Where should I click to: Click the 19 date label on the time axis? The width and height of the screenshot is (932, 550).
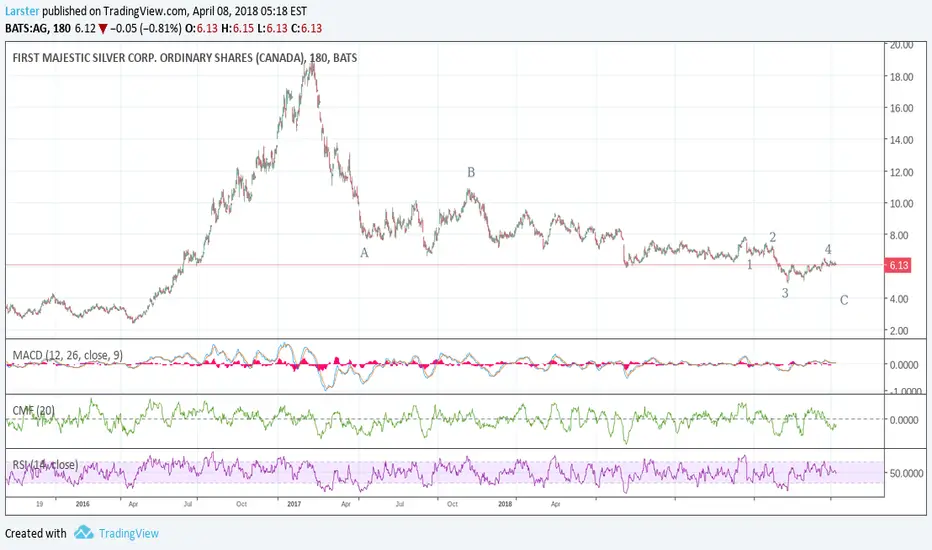(39, 504)
